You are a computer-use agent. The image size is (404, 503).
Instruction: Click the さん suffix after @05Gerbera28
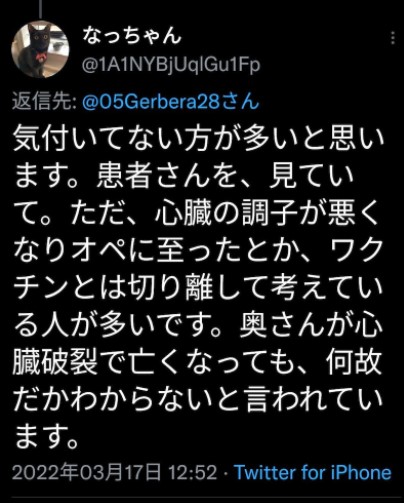tap(238, 101)
